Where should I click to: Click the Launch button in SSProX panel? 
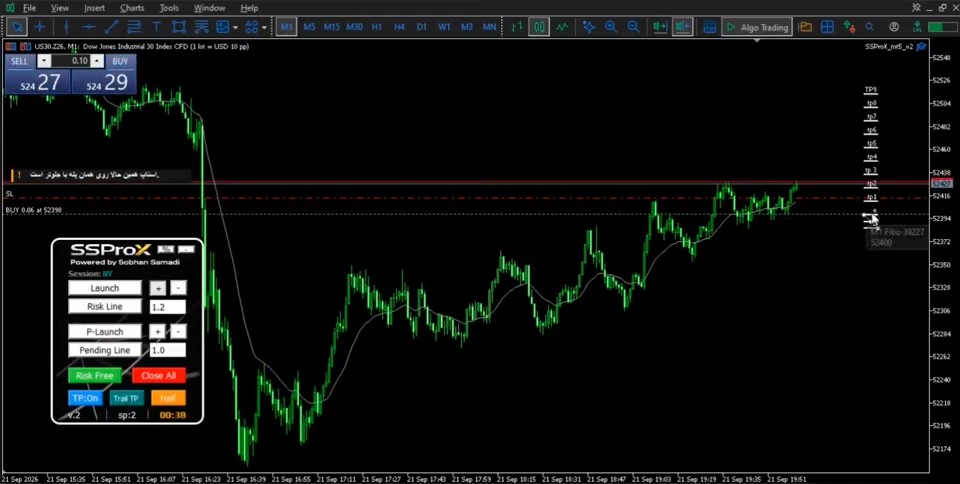pos(105,288)
